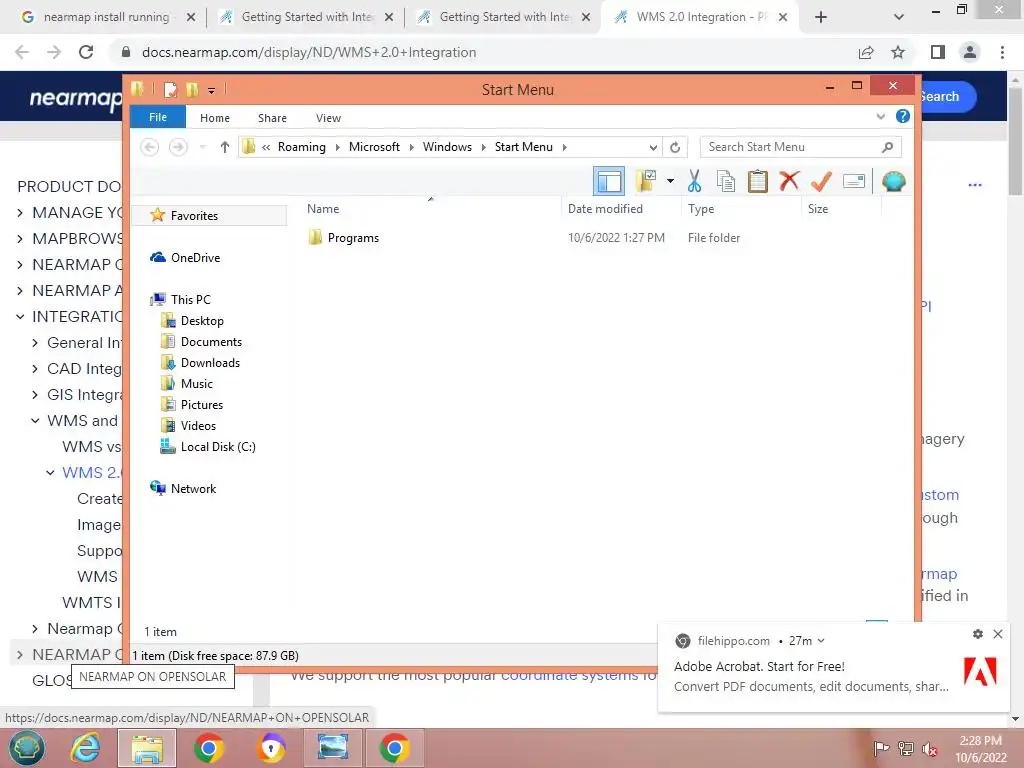Click the Chrome address bar URL
The width and height of the screenshot is (1024, 768).
[309, 52]
